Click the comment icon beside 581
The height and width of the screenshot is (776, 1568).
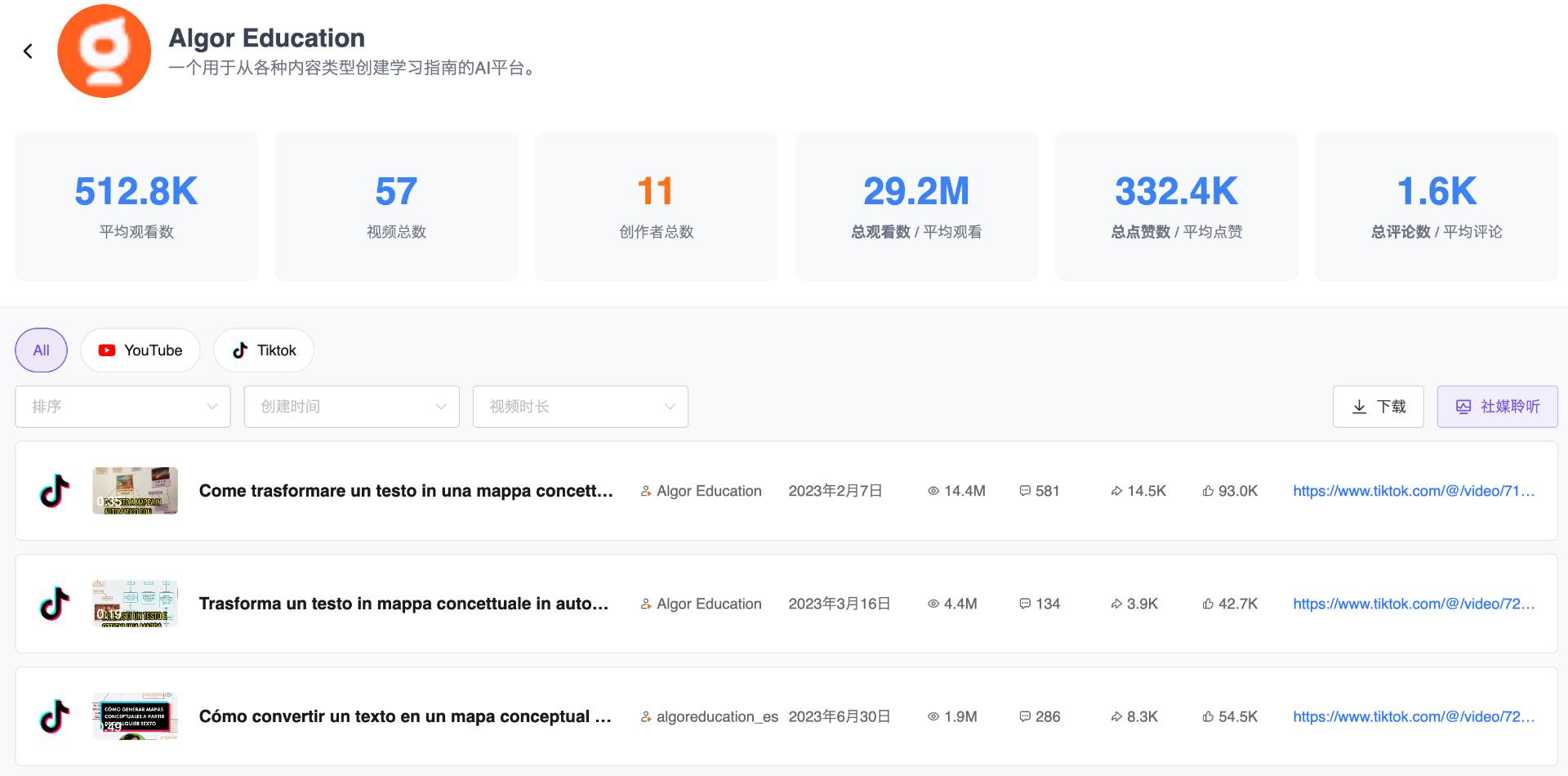(x=1025, y=491)
